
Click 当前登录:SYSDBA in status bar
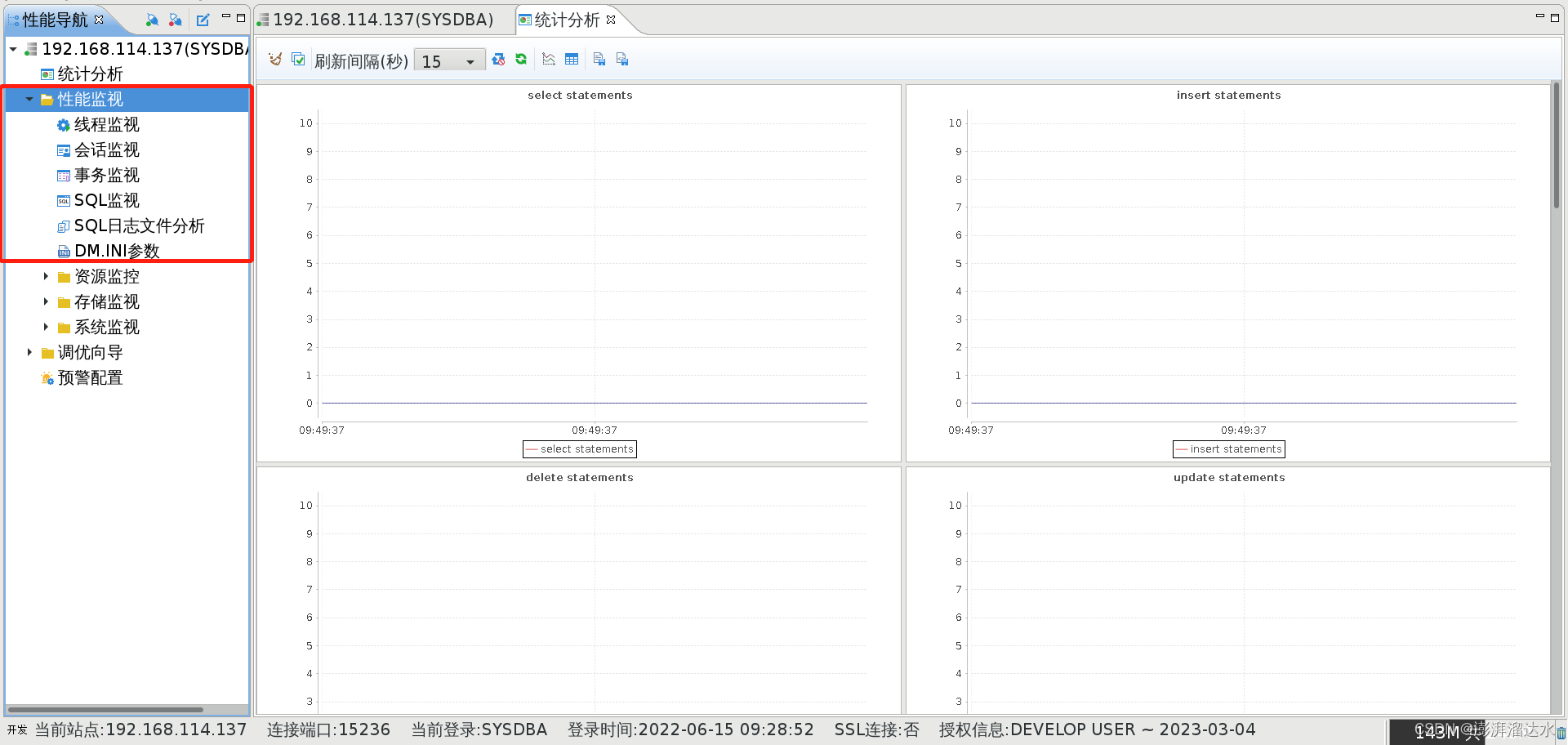(479, 729)
